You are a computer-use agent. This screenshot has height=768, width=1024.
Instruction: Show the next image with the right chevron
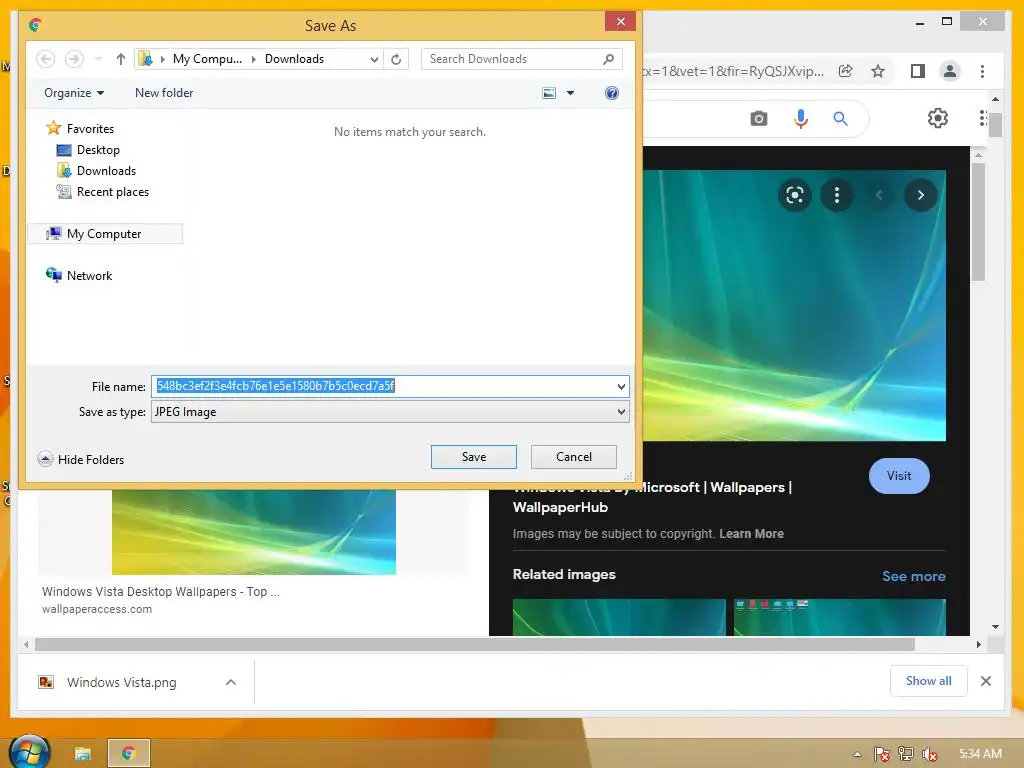click(x=921, y=195)
